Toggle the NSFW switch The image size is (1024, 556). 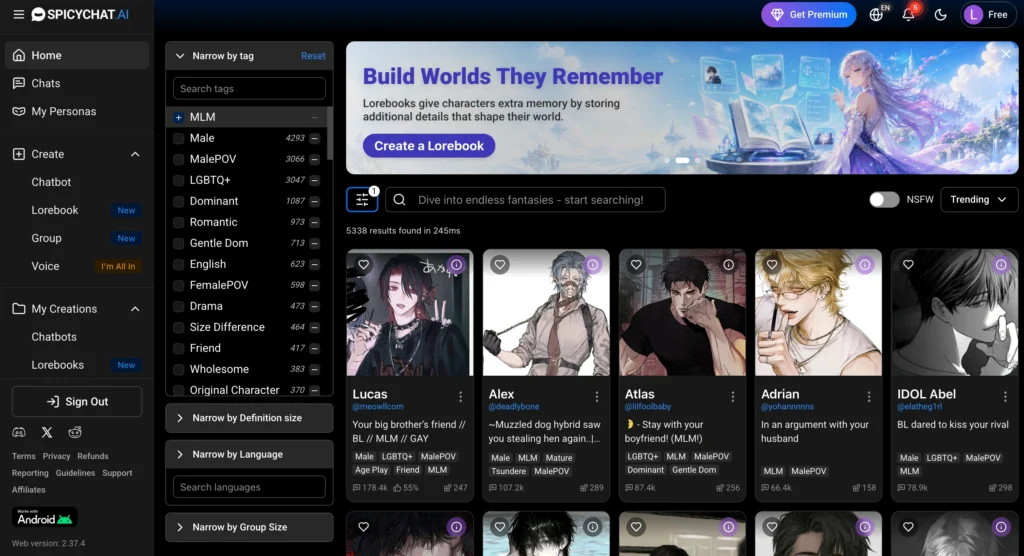(x=884, y=200)
